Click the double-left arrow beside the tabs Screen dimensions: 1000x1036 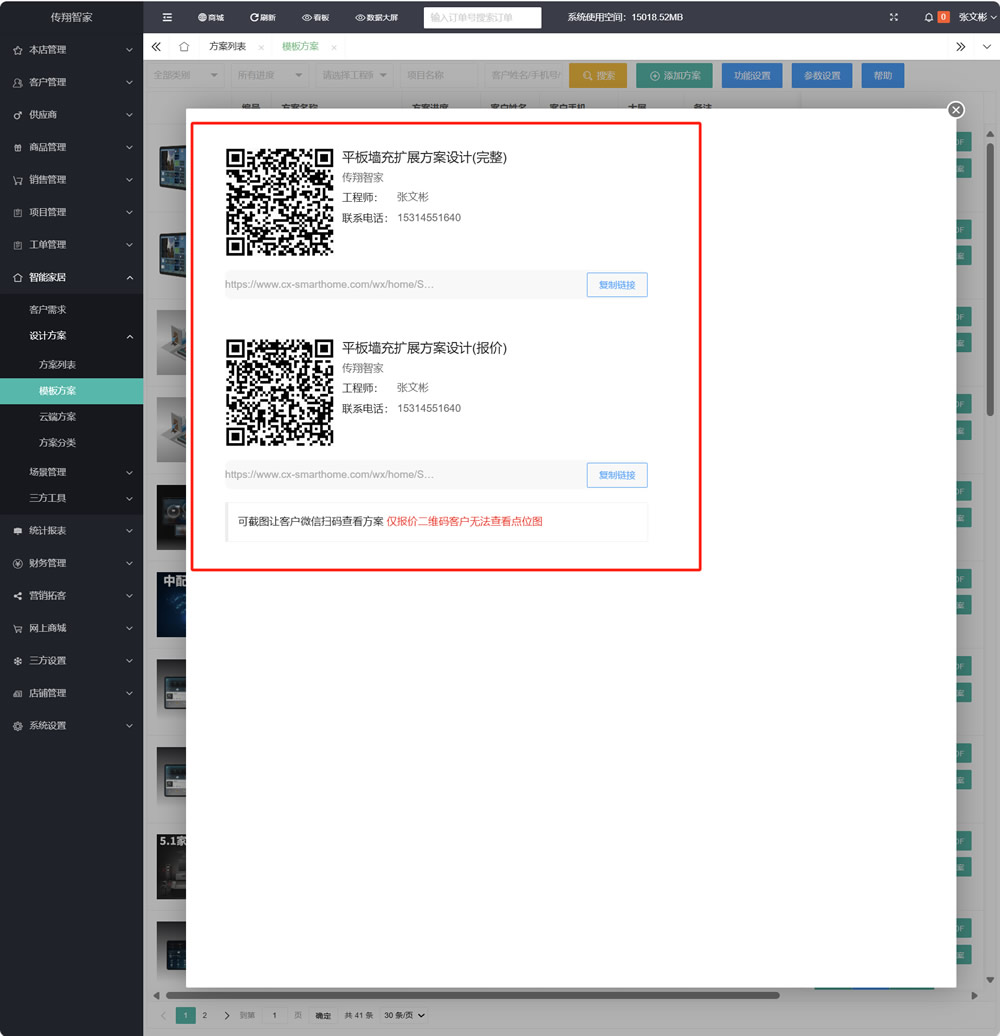[156, 46]
